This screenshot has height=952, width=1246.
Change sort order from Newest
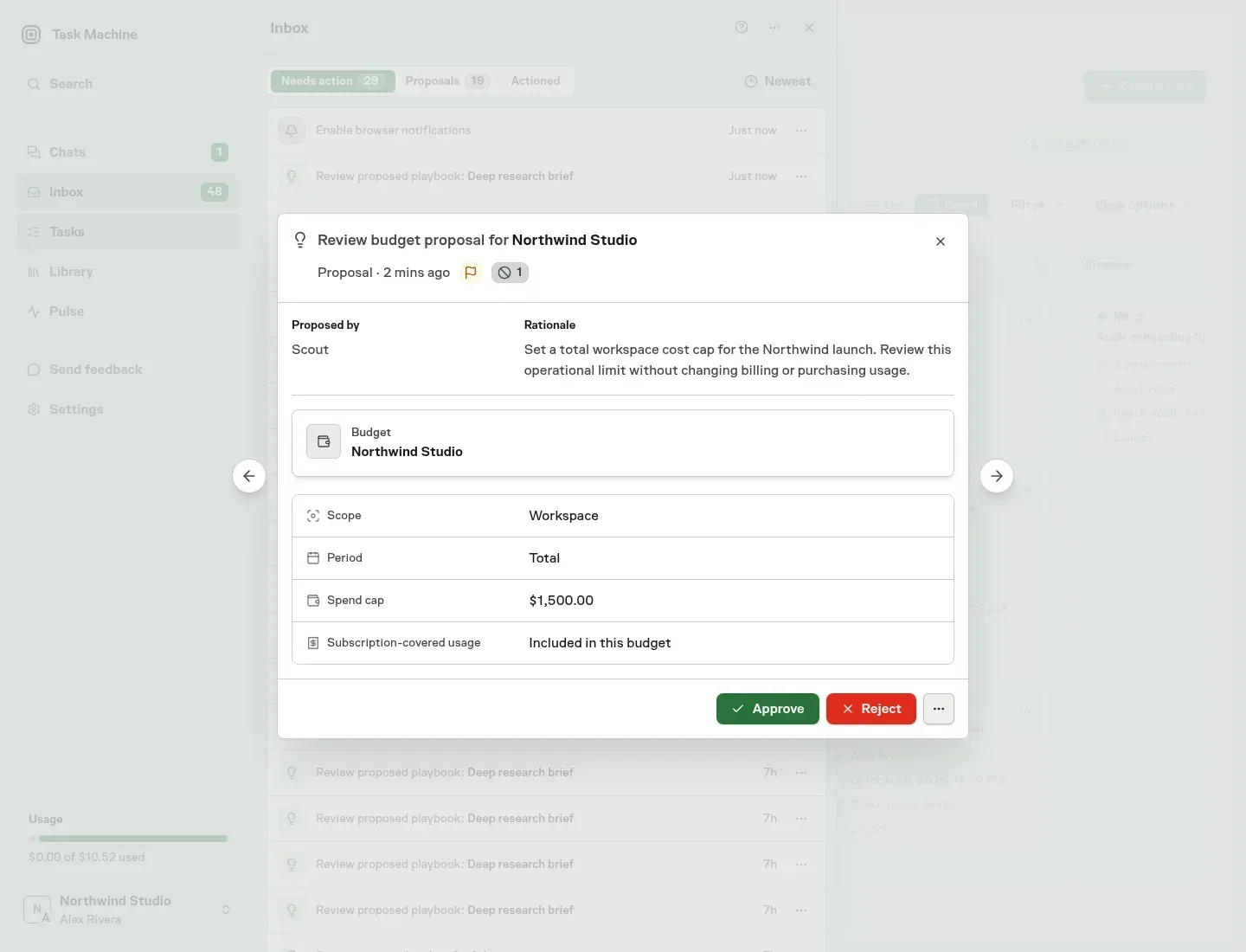point(778,81)
